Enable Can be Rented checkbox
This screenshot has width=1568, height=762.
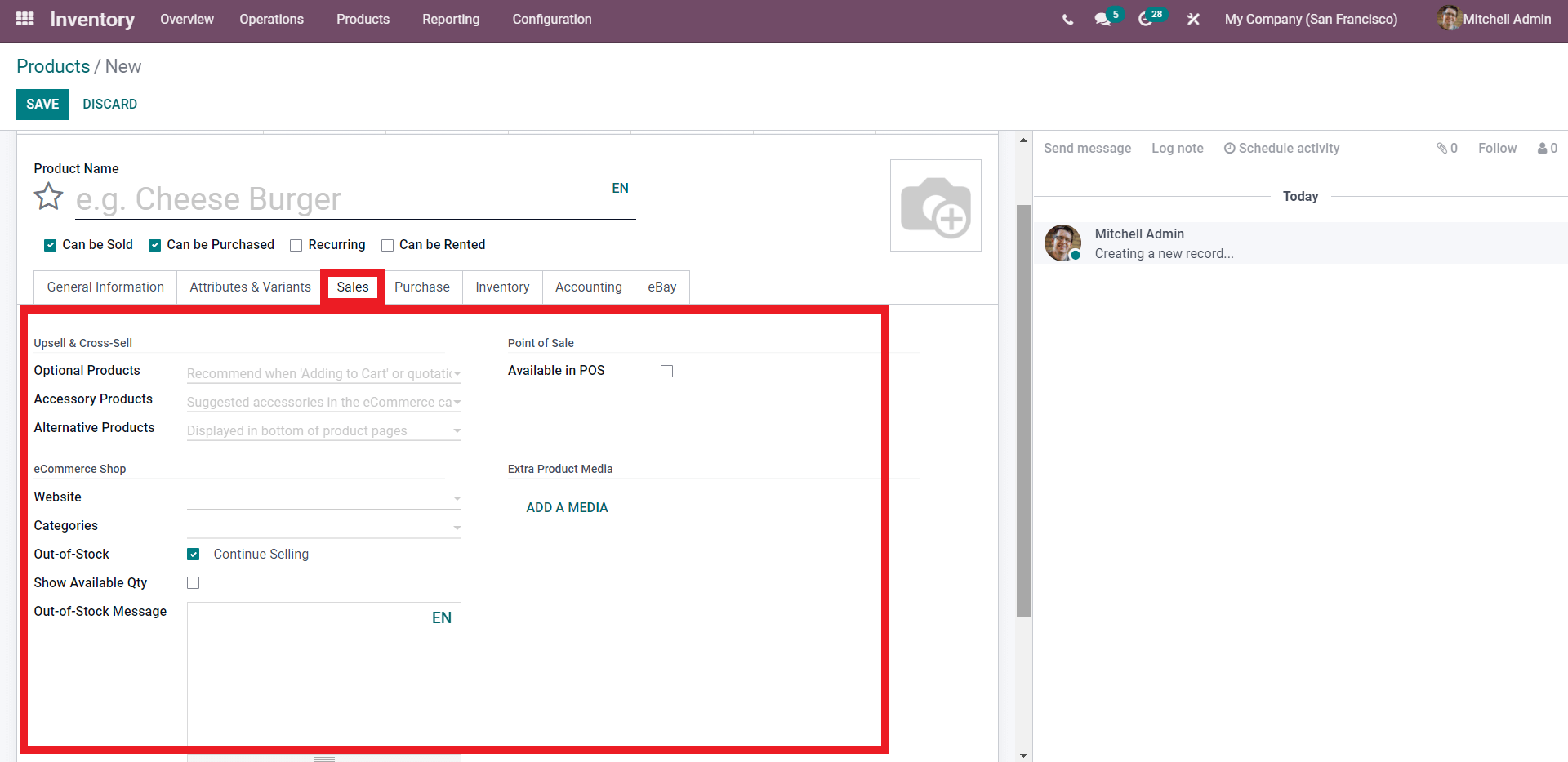[388, 245]
